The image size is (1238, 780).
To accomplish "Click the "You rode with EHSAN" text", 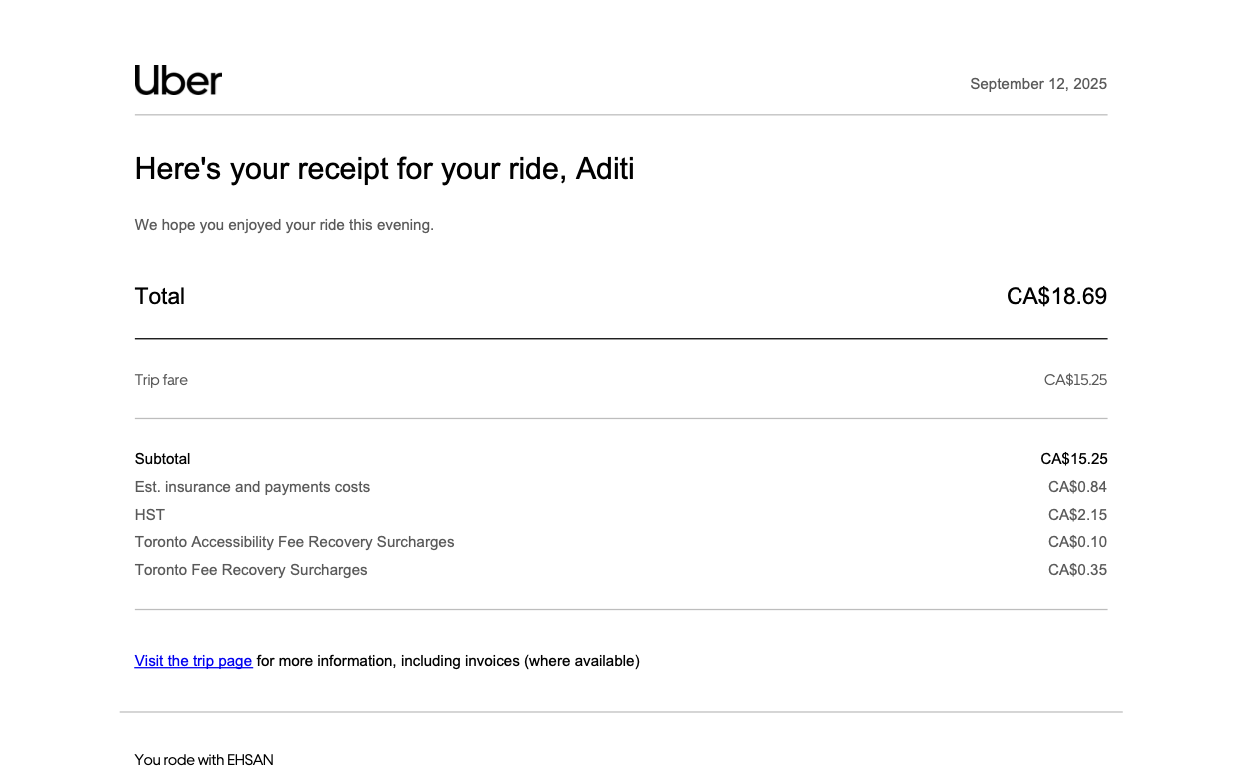I will [204, 760].
